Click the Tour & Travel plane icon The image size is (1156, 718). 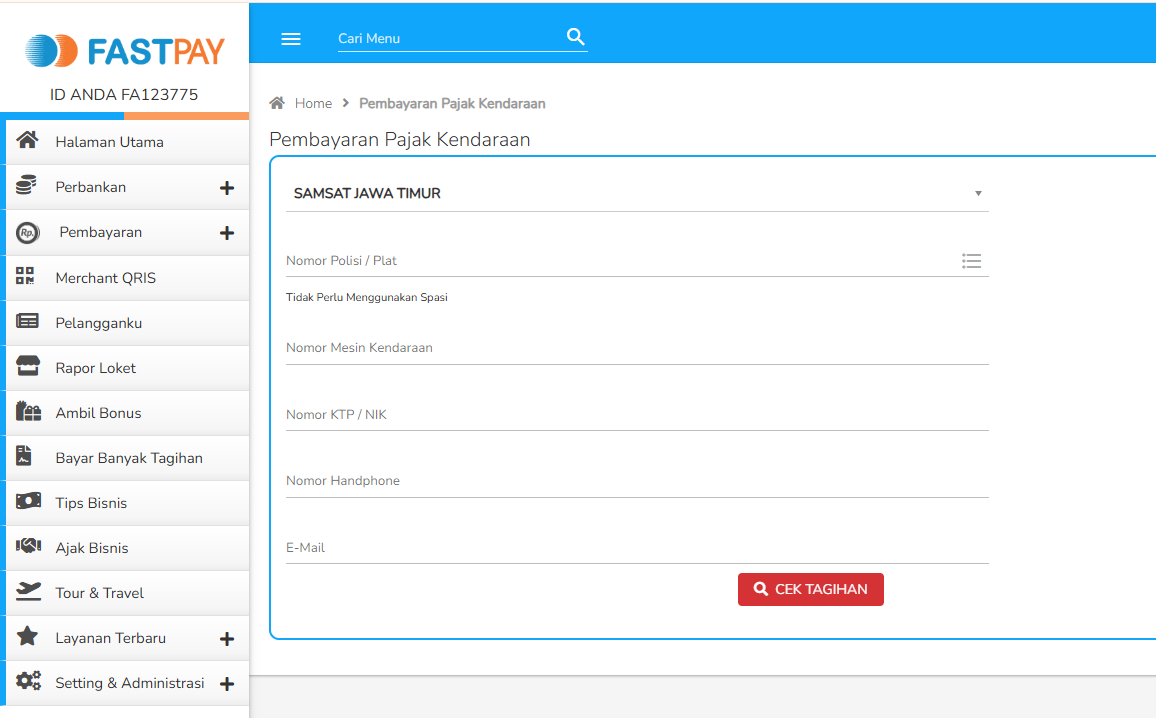(27, 592)
